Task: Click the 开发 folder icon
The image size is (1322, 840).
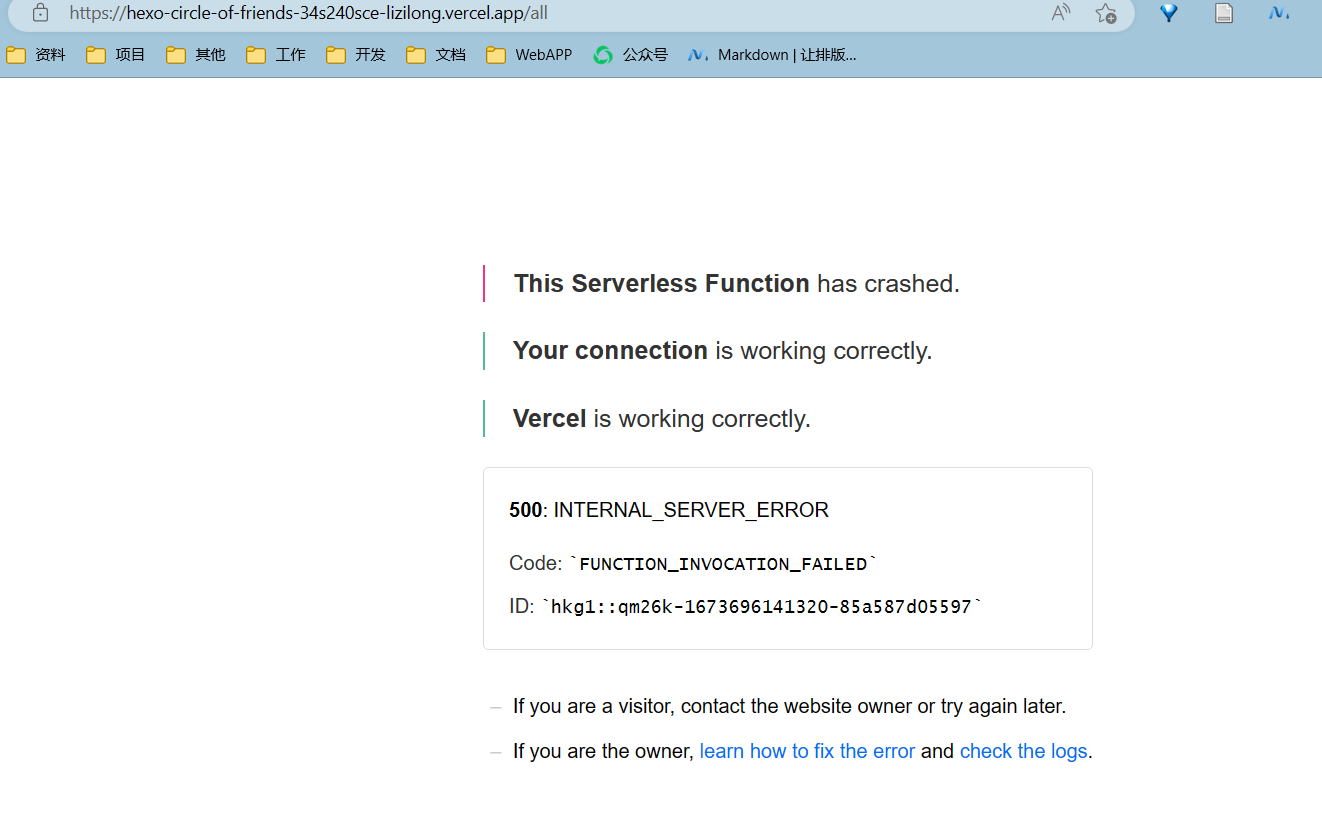Action: [336, 54]
